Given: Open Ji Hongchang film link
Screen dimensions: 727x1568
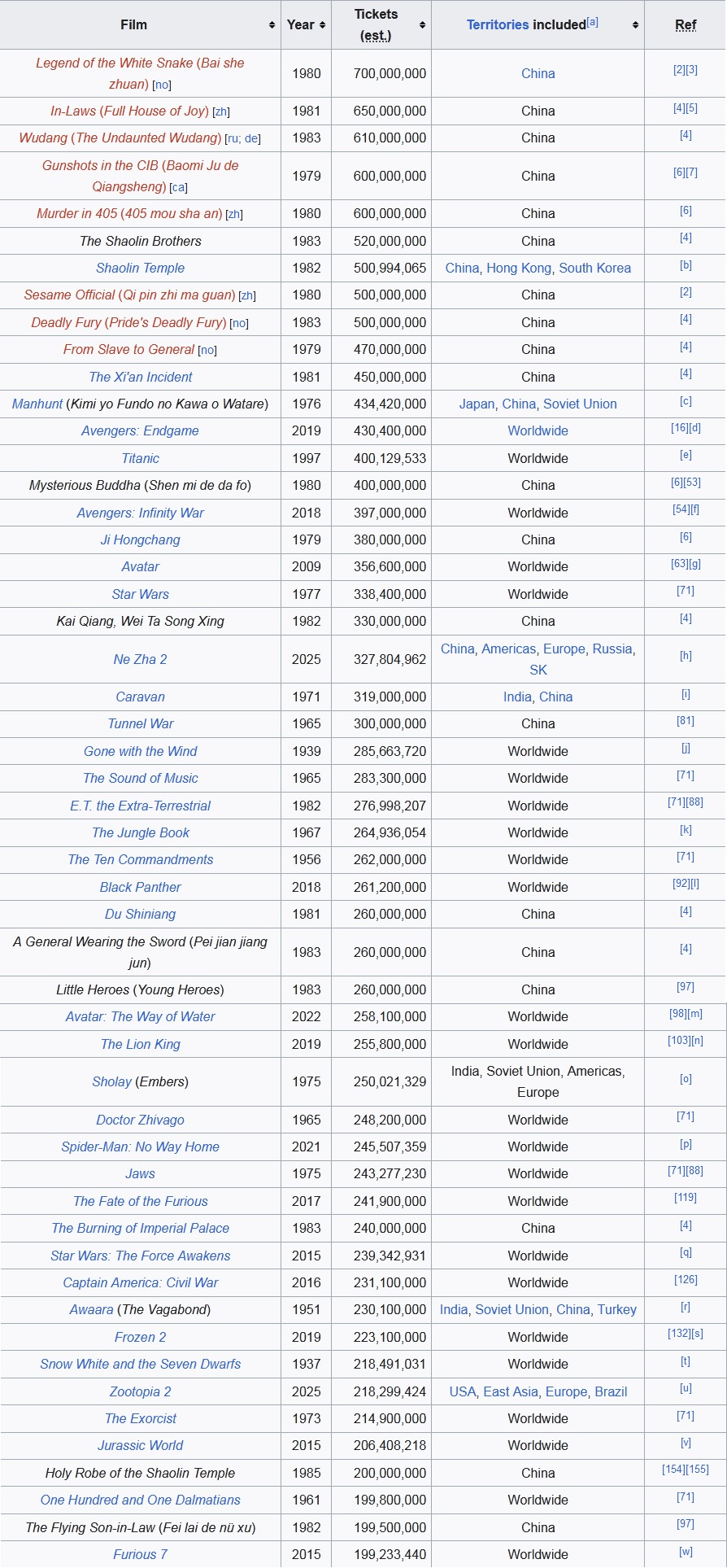Looking at the screenshot, I should [x=140, y=539].
